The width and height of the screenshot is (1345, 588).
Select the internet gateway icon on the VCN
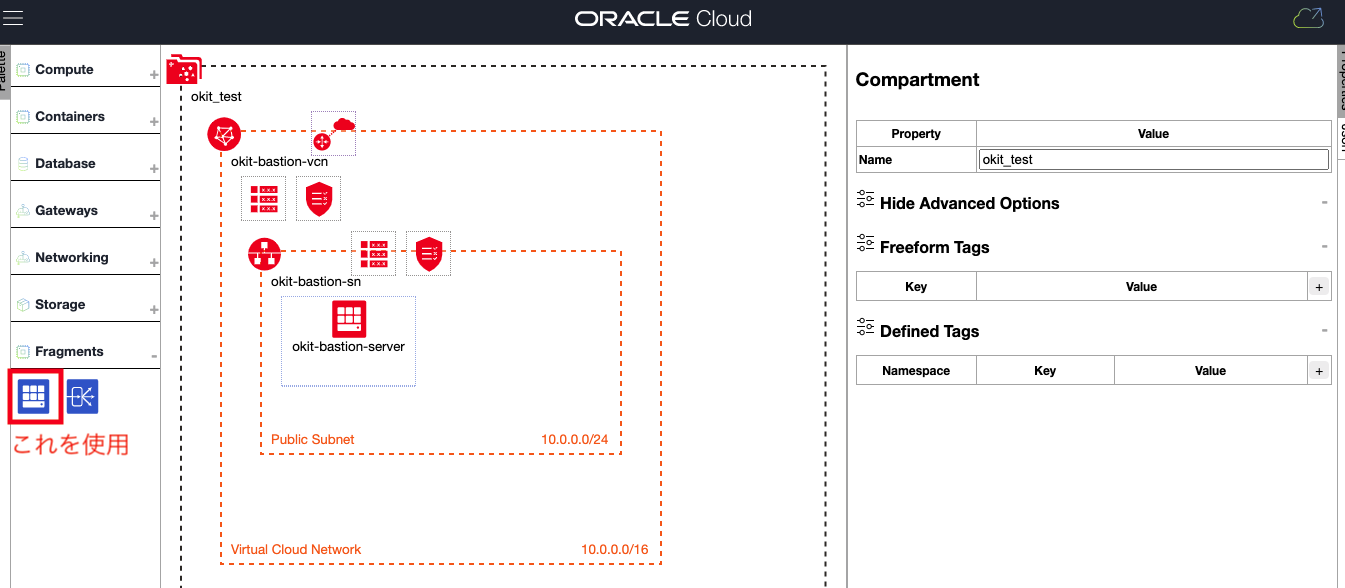tap(333, 133)
